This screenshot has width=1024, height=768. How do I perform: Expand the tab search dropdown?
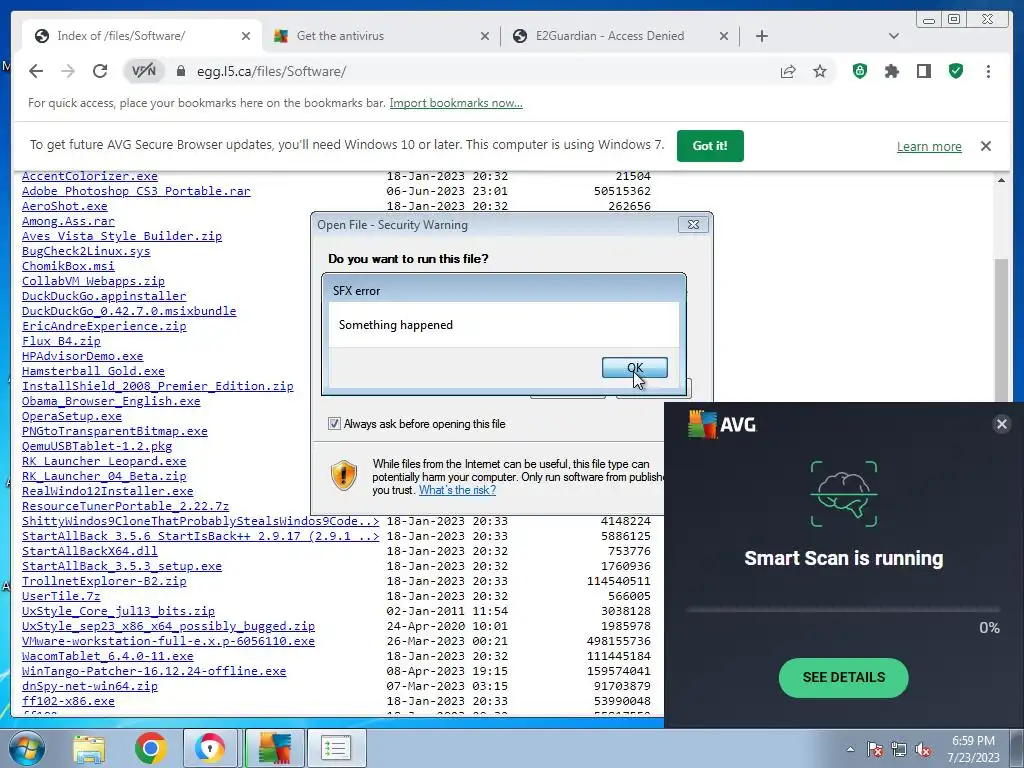[894, 36]
